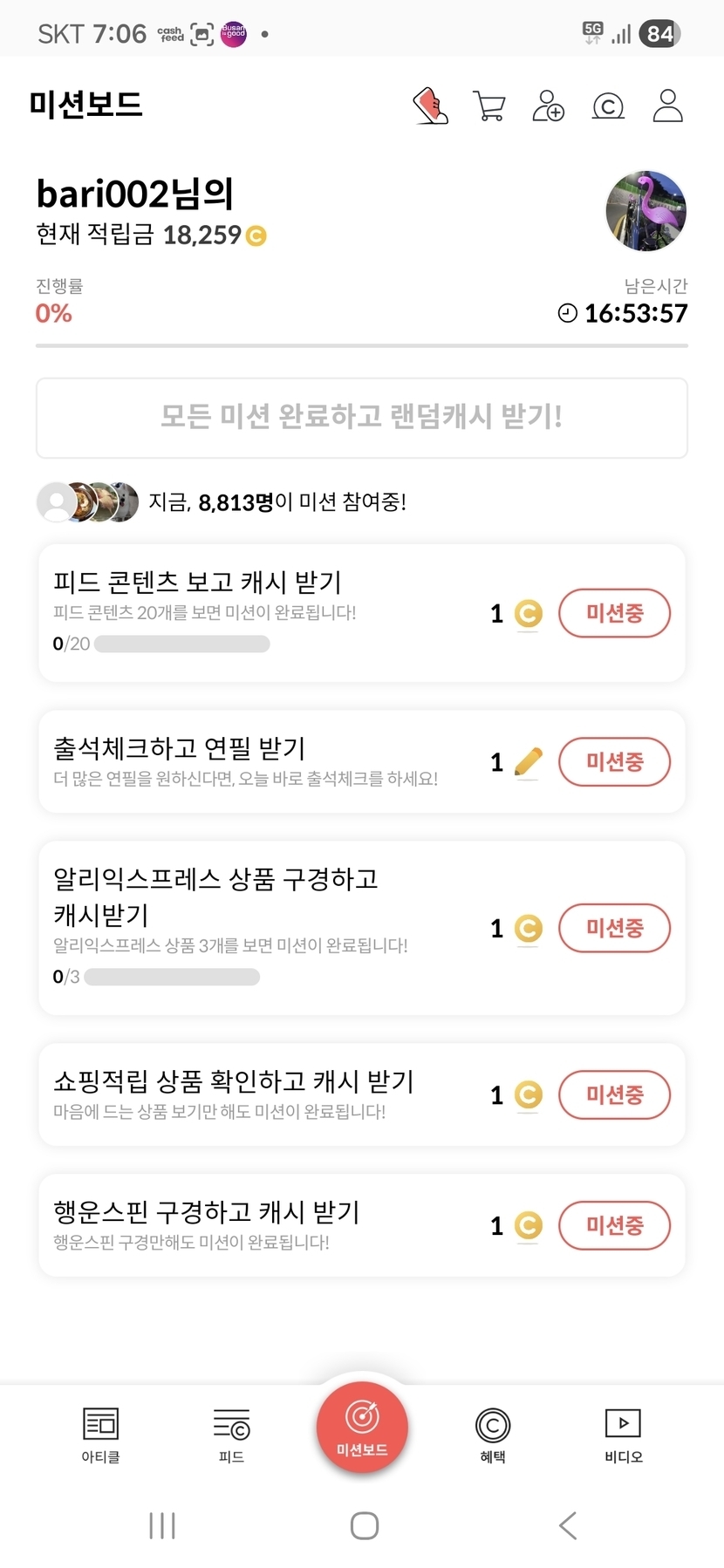Open the my profile person icon
The height and width of the screenshot is (1568, 724).
click(667, 106)
